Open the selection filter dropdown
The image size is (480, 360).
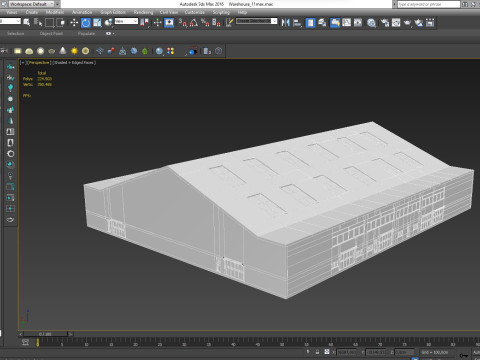[x=10, y=21]
